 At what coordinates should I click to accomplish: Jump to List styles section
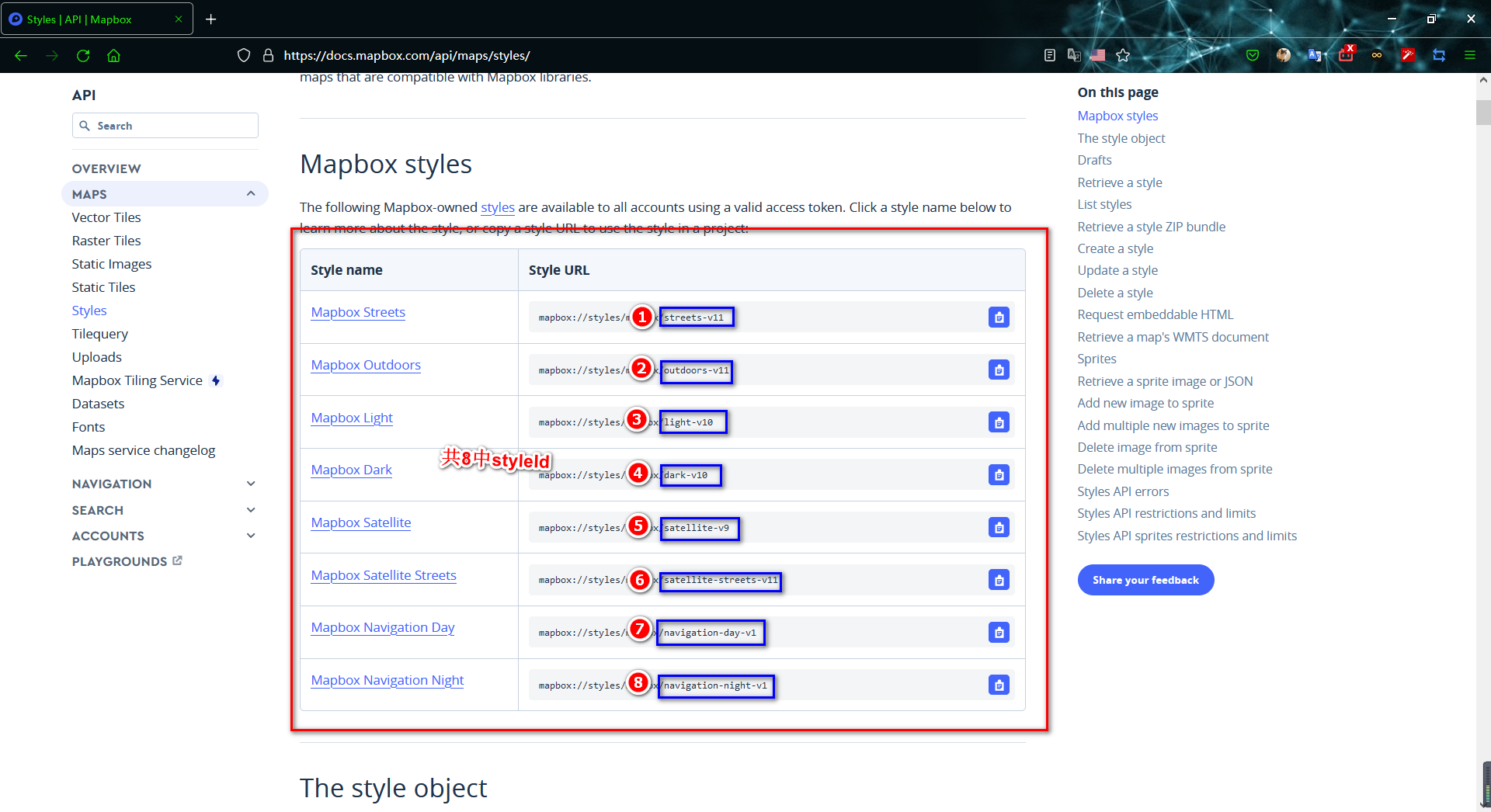pyautogui.click(x=1104, y=204)
